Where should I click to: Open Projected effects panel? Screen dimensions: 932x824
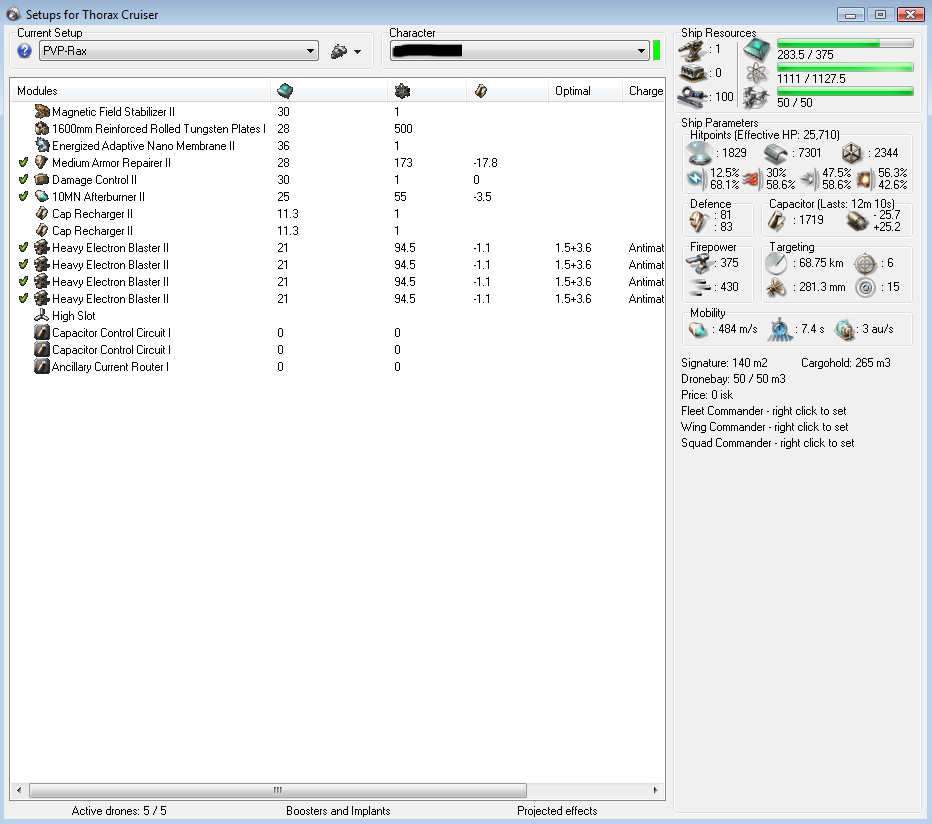click(x=557, y=811)
